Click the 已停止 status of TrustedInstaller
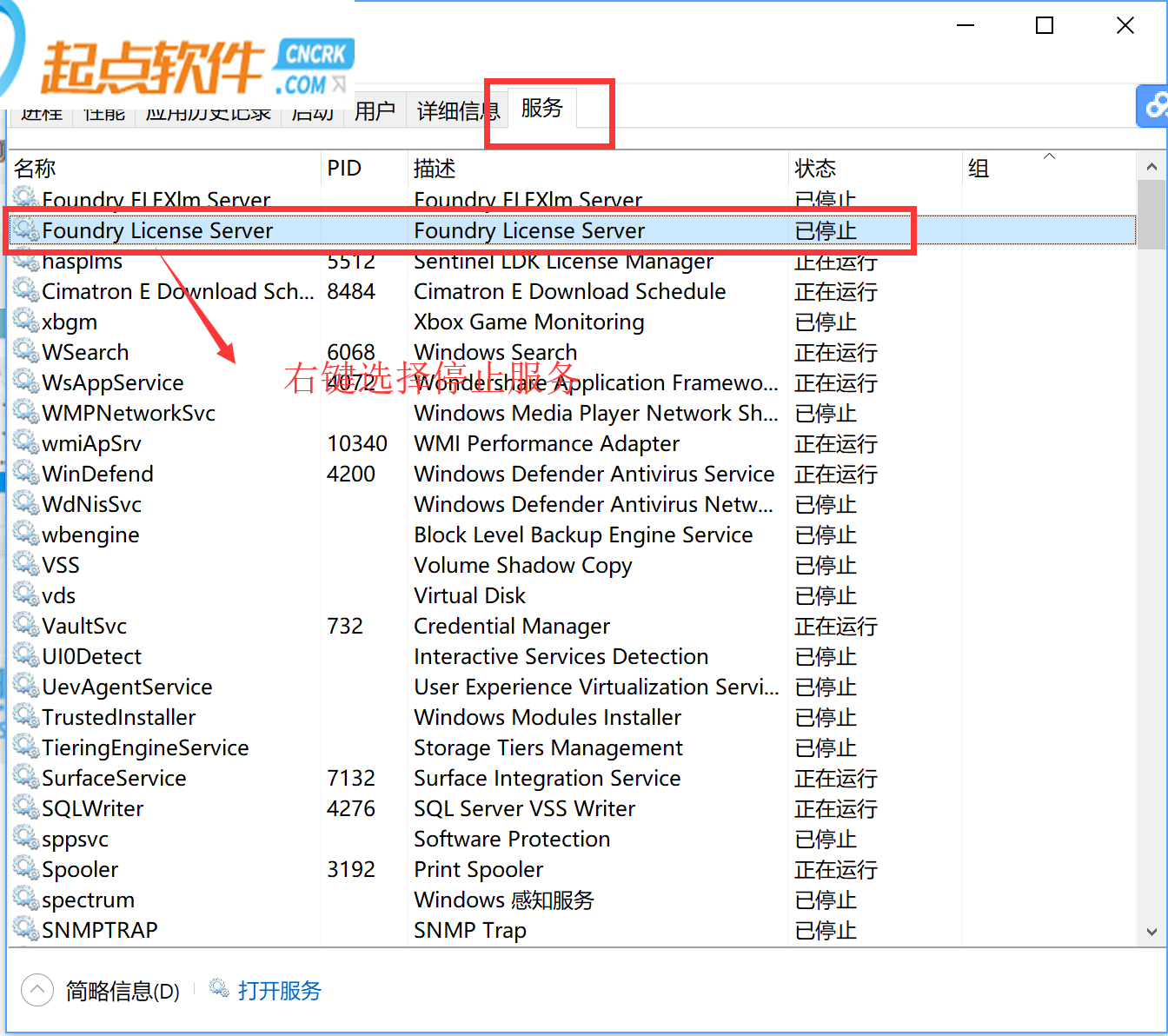Screen dimensions: 1168x1036 826,717
